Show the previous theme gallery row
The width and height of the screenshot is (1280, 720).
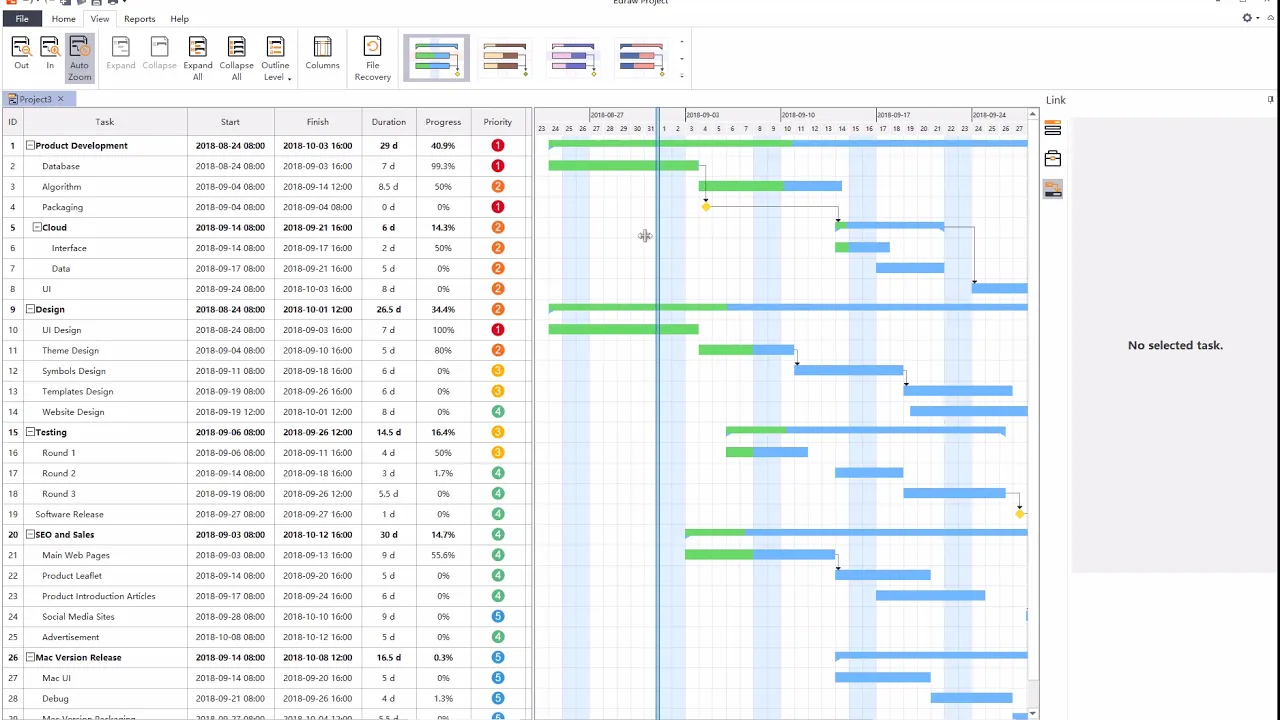pyautogui.click(x=682, y=42)
